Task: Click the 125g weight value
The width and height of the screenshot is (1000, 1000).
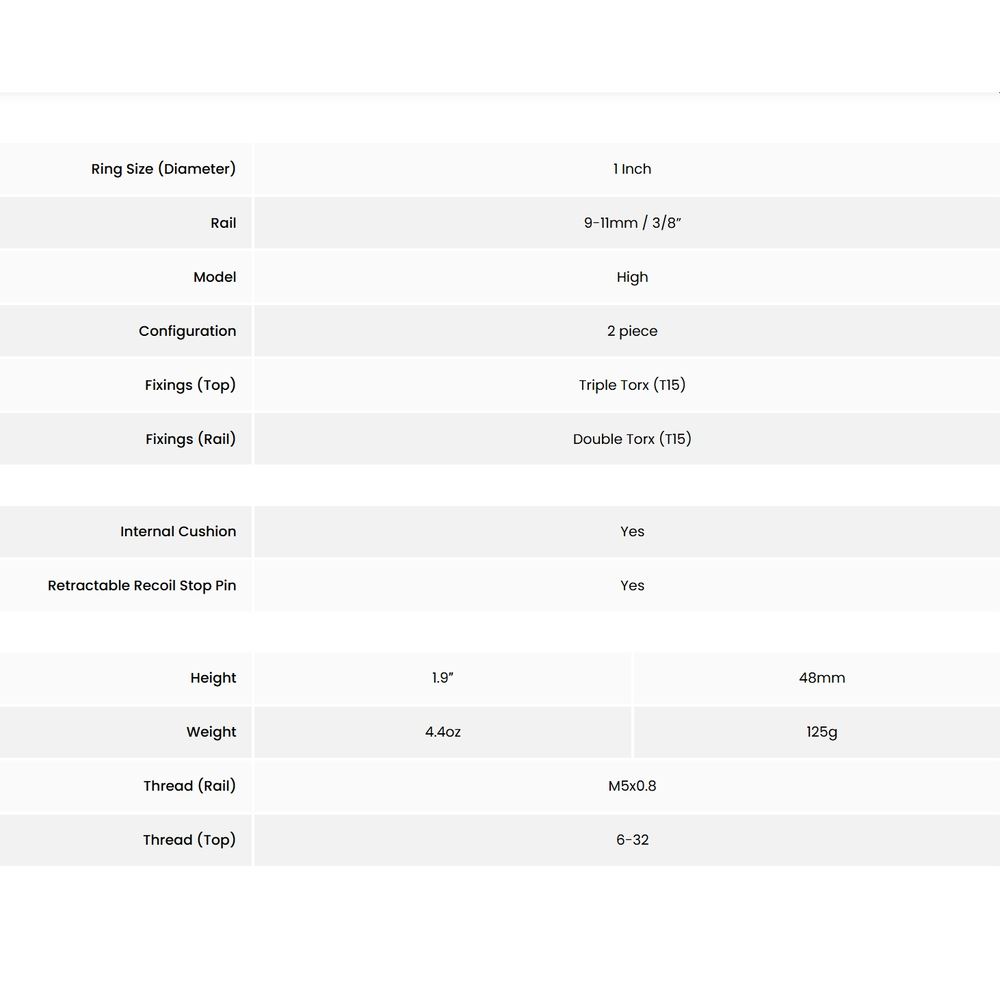Action: [822, 732]
